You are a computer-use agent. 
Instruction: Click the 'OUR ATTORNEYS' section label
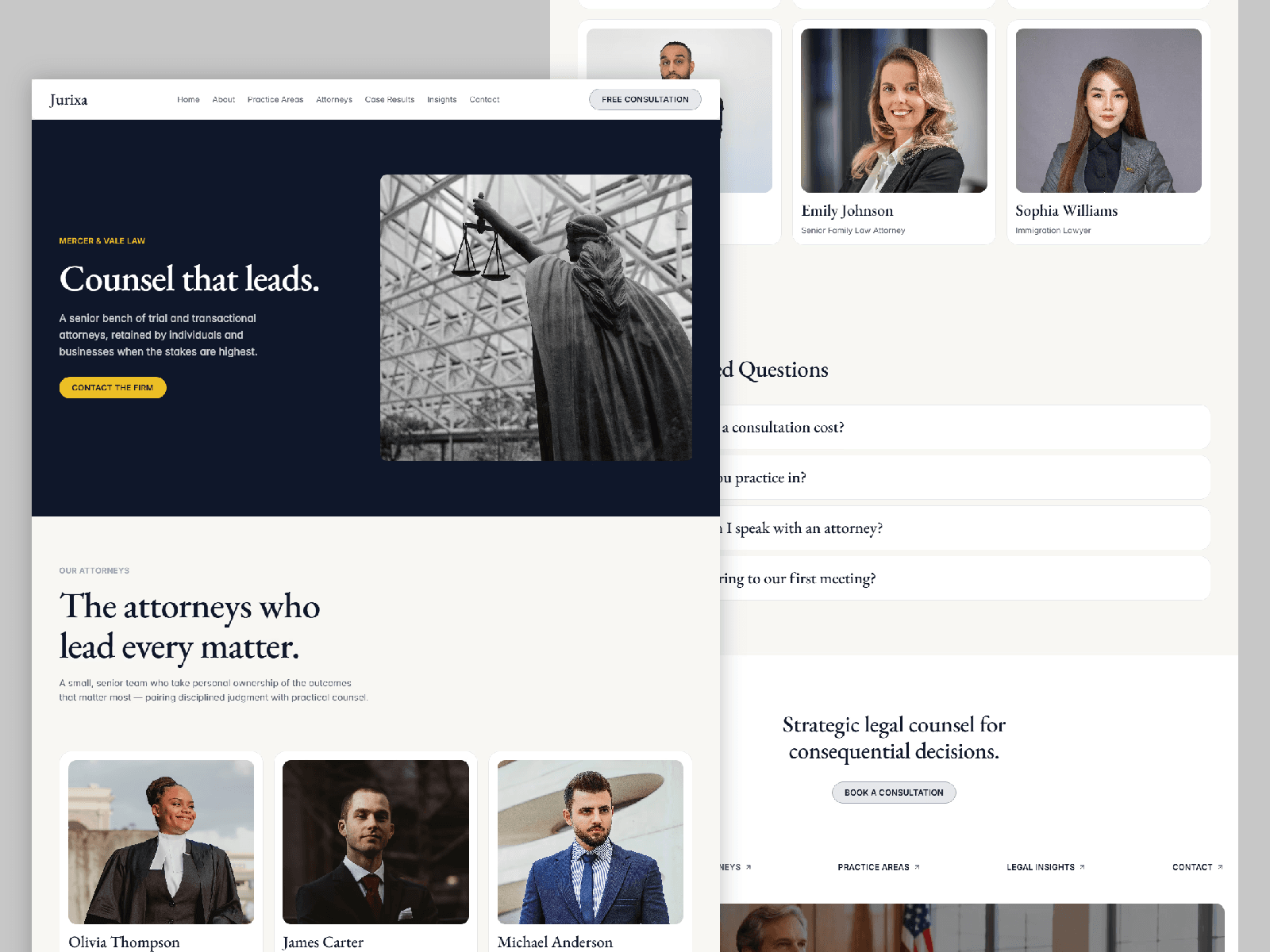point(94,570)
